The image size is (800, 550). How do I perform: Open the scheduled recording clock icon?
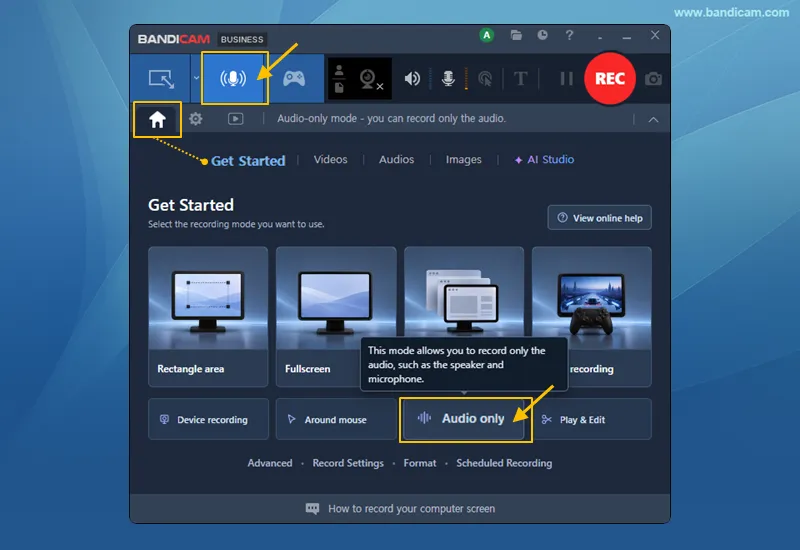click(x=542, y=35)
